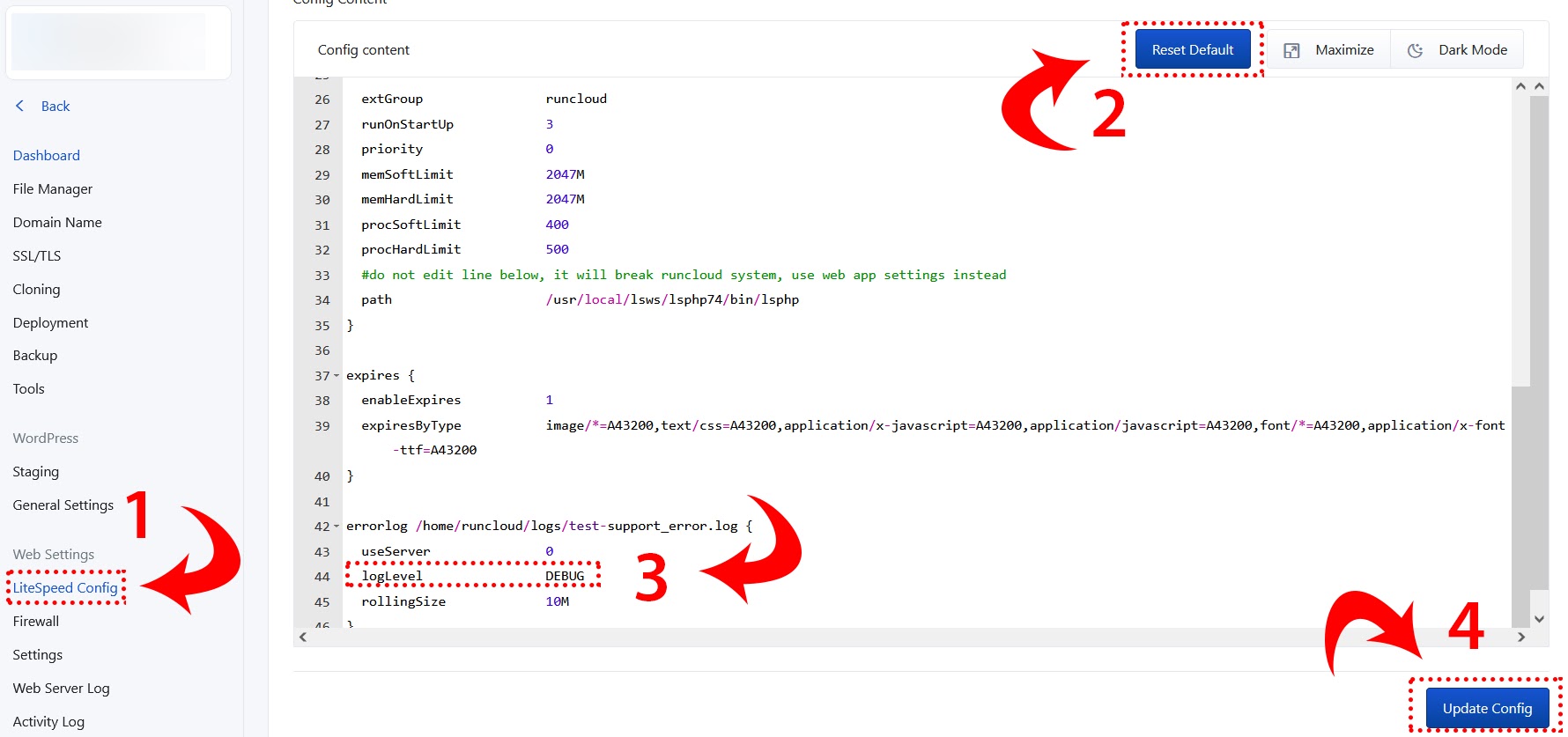Click the enableExpires line

(x=457, y=400)
